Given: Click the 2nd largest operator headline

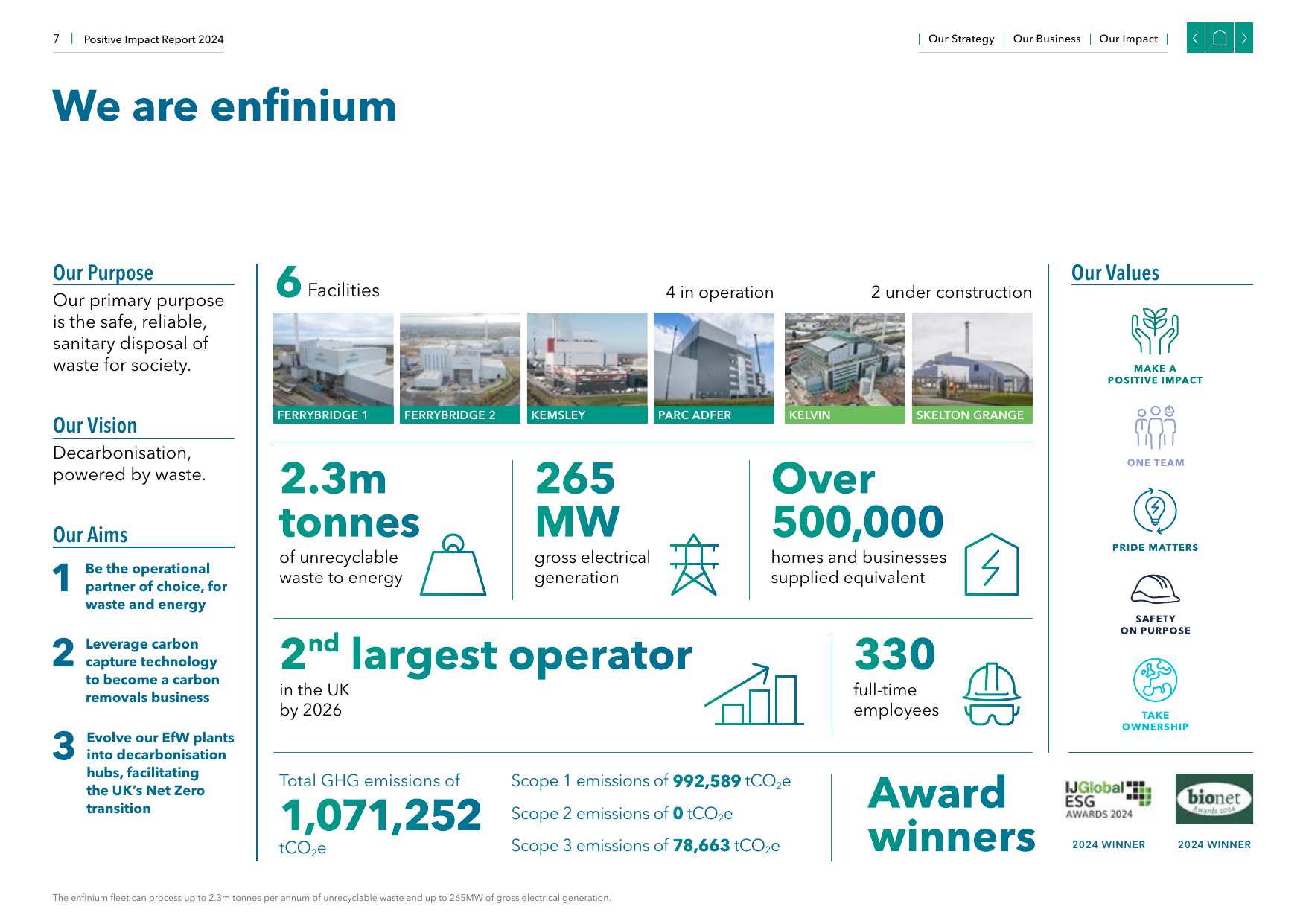Looking at the screenshot, I should (486, 654).
